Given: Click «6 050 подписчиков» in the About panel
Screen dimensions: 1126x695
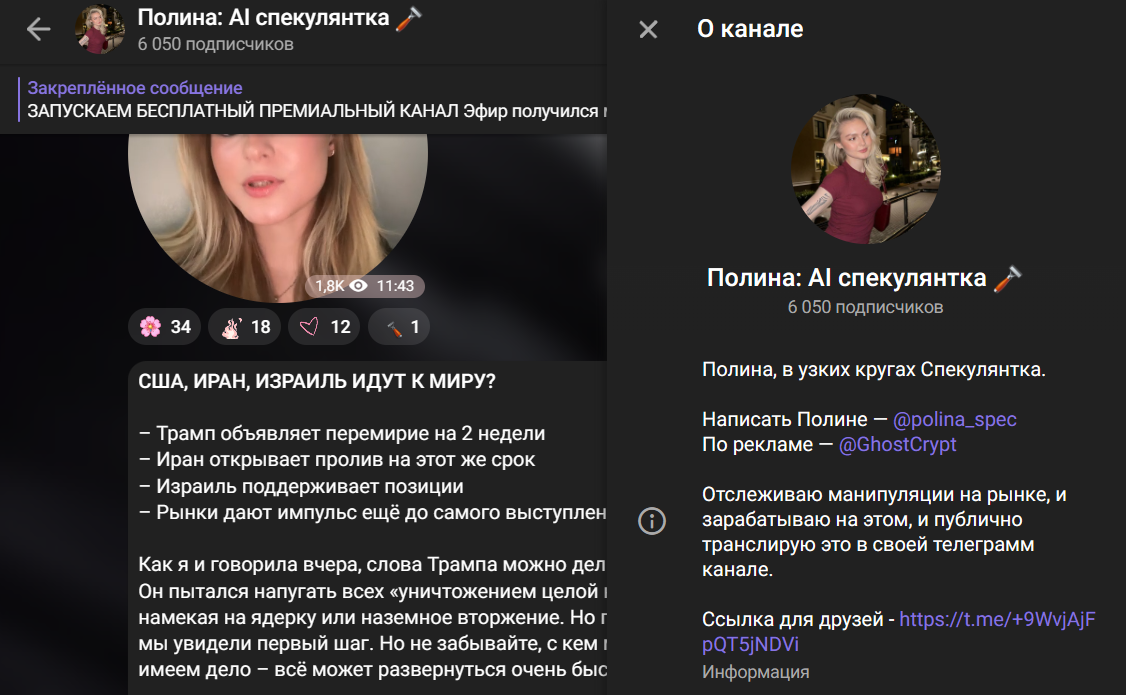Looking at the screenshot, I should (x=866, y=307).
